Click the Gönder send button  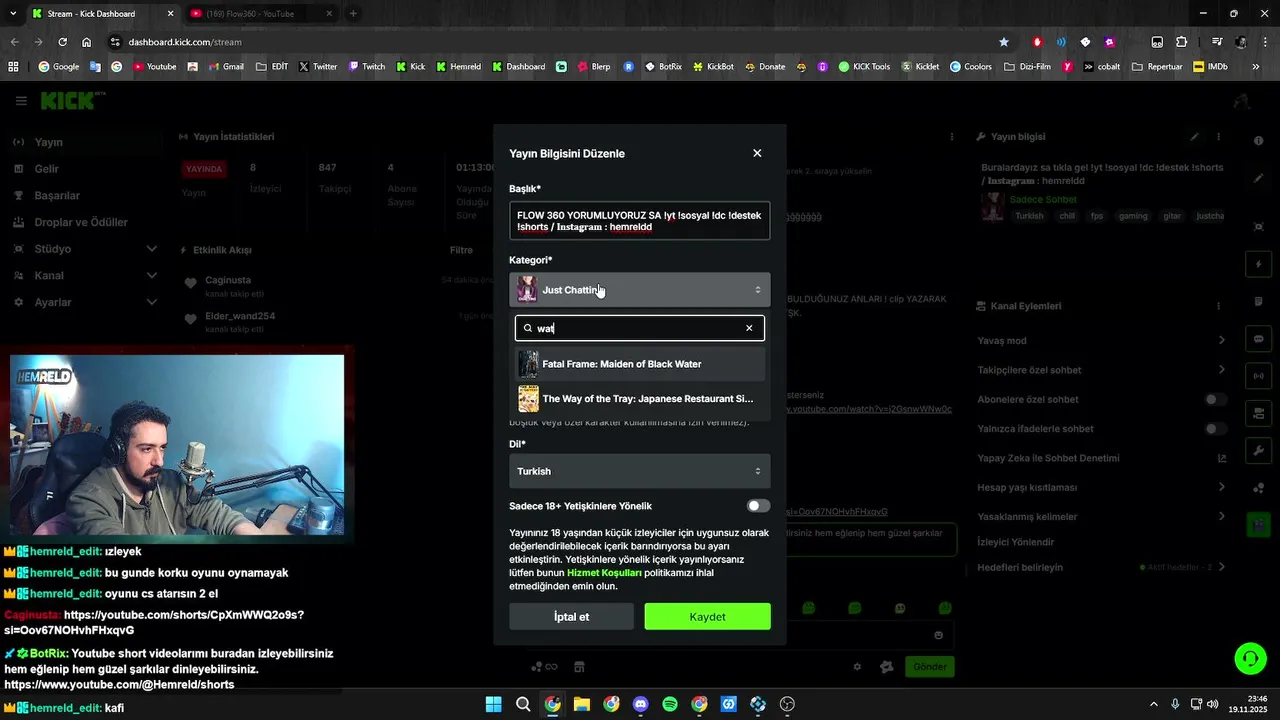click(x=929, y=667)
